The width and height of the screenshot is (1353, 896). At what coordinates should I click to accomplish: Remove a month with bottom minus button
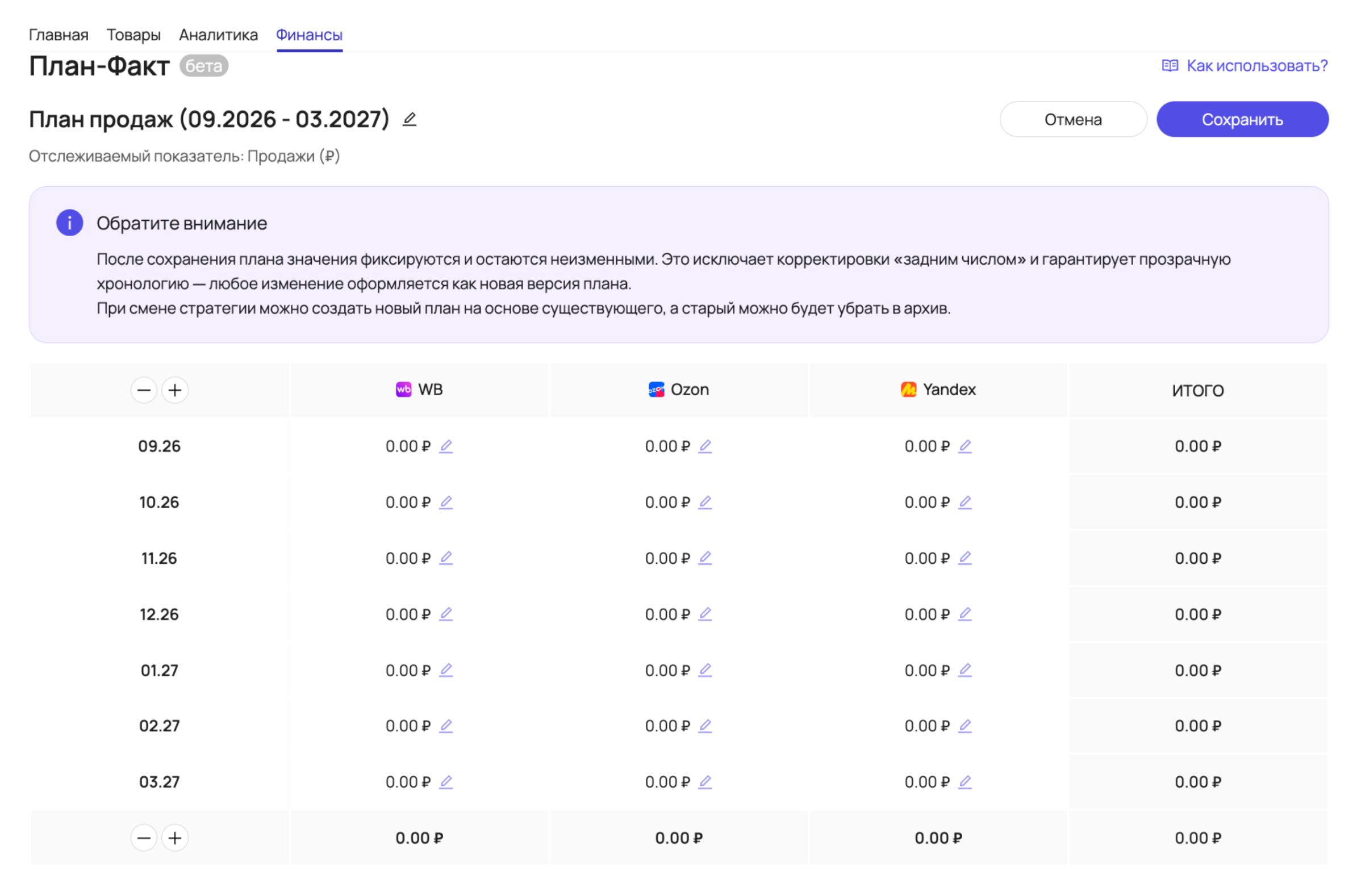coord(144,838)
